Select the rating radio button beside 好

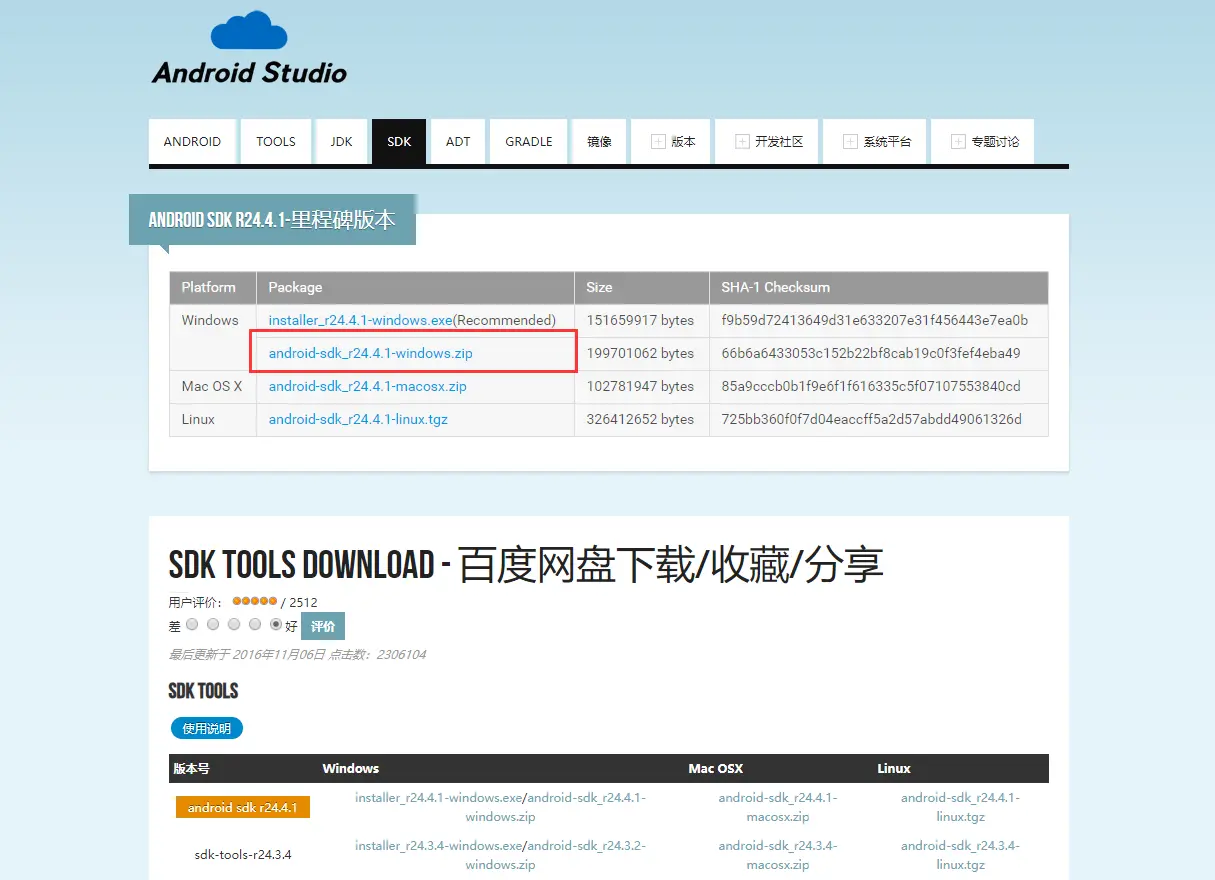(276, 624)
